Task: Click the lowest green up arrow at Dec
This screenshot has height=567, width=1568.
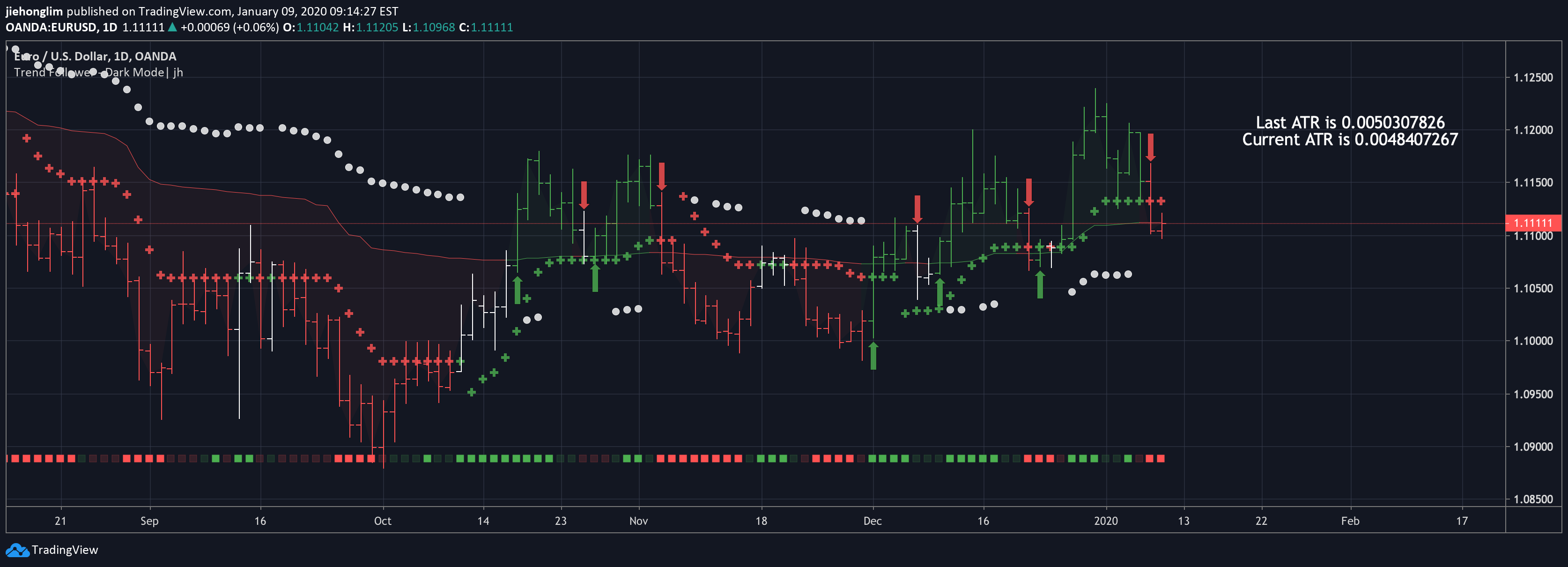Action: click(873, 356)
